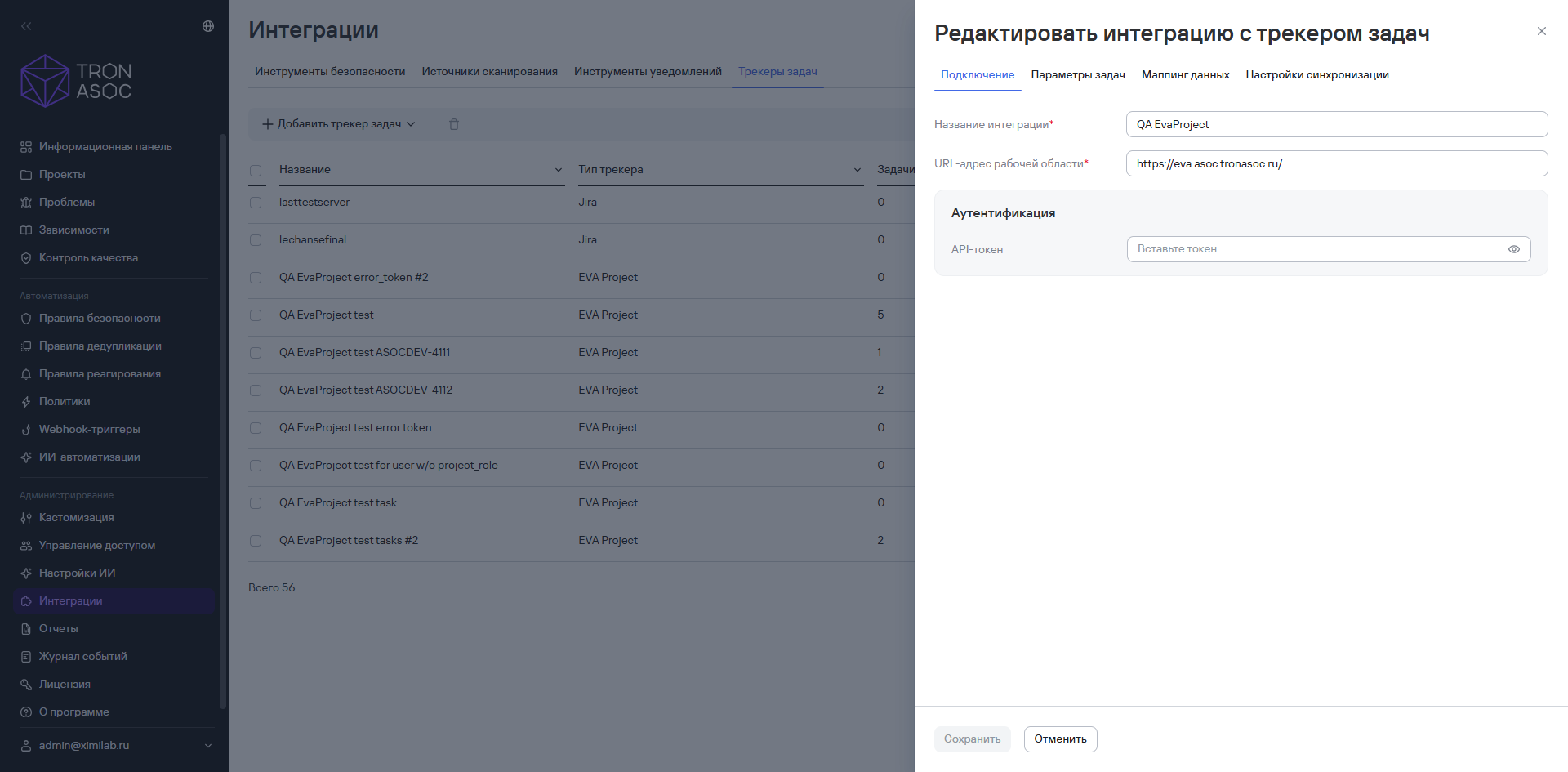Open Правила реагирования bell icon
The width and height of the screenshot is (1568, 772).
pos(26,374)
